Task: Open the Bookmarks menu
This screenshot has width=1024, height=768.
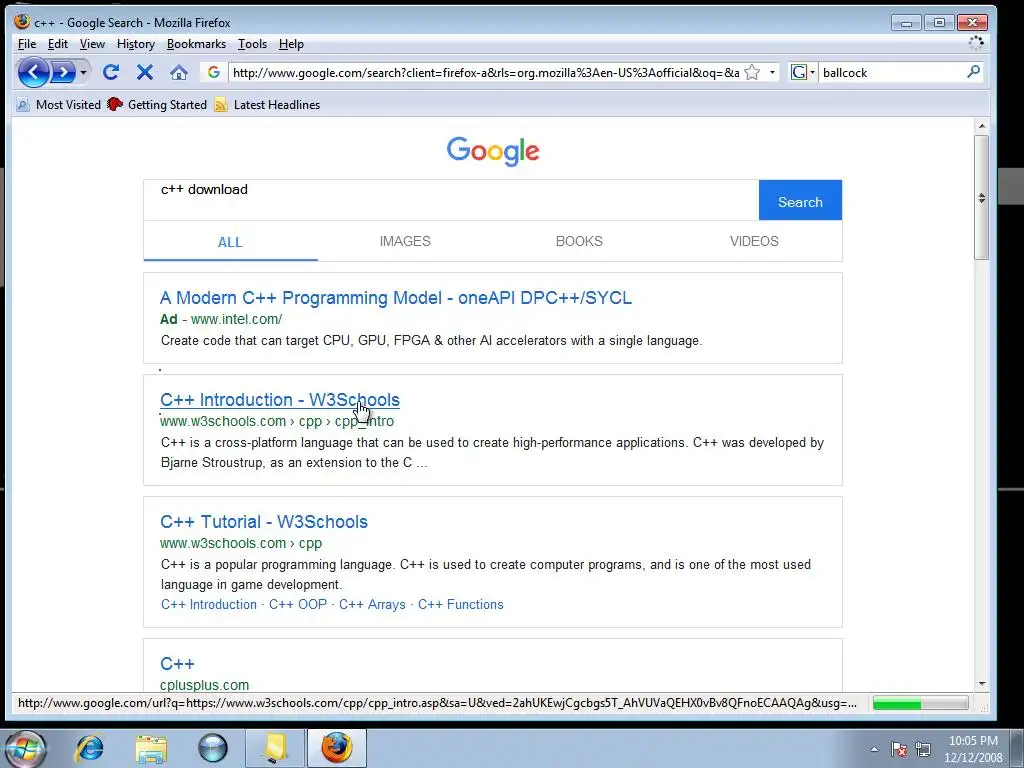Action: coord(196,44)
